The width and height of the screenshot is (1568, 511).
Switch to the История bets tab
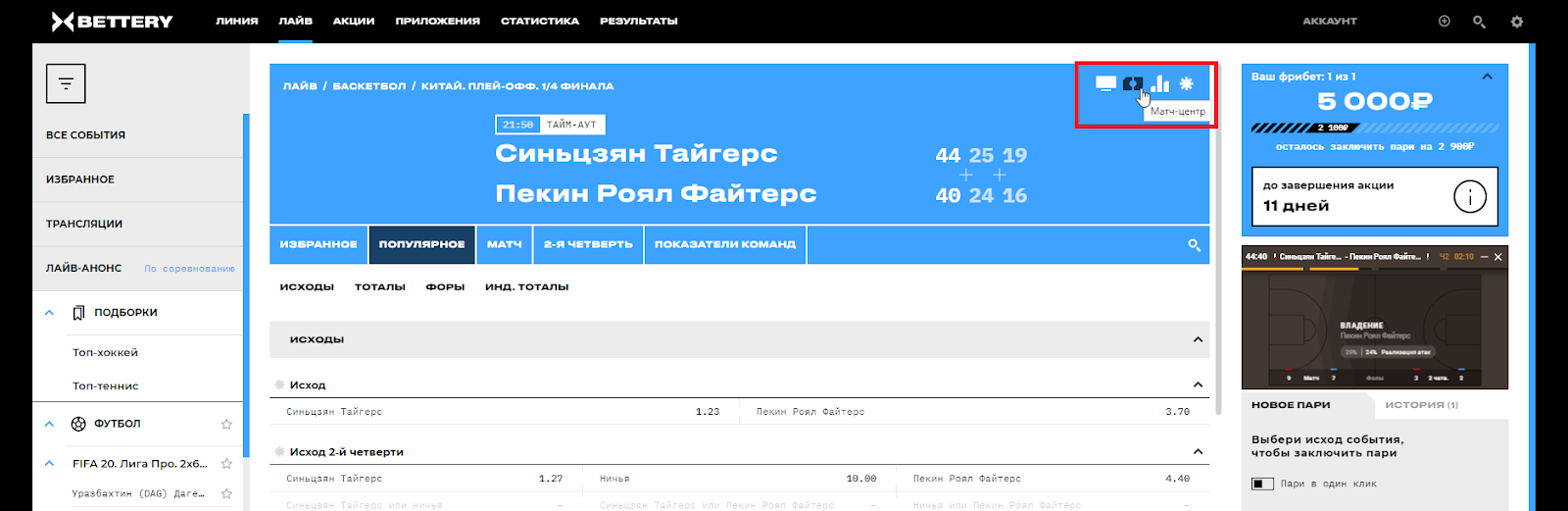point(1421,405)
